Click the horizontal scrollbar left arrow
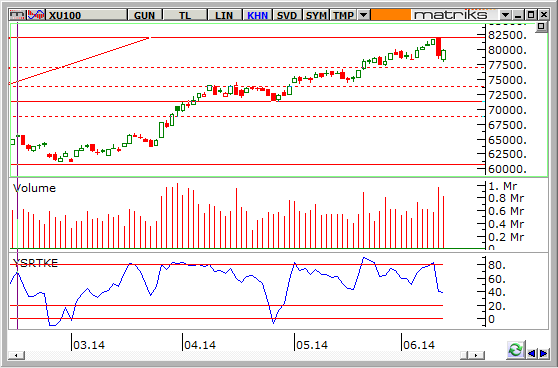This screenshot has height=368, width=558. coord(17,355)
